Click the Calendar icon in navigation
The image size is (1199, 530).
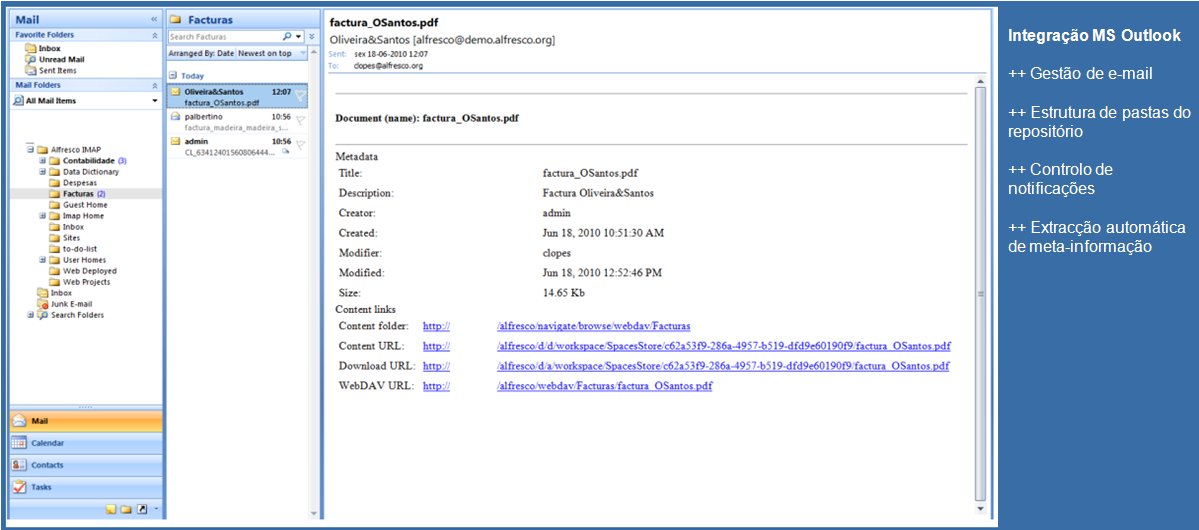point(20,443)
